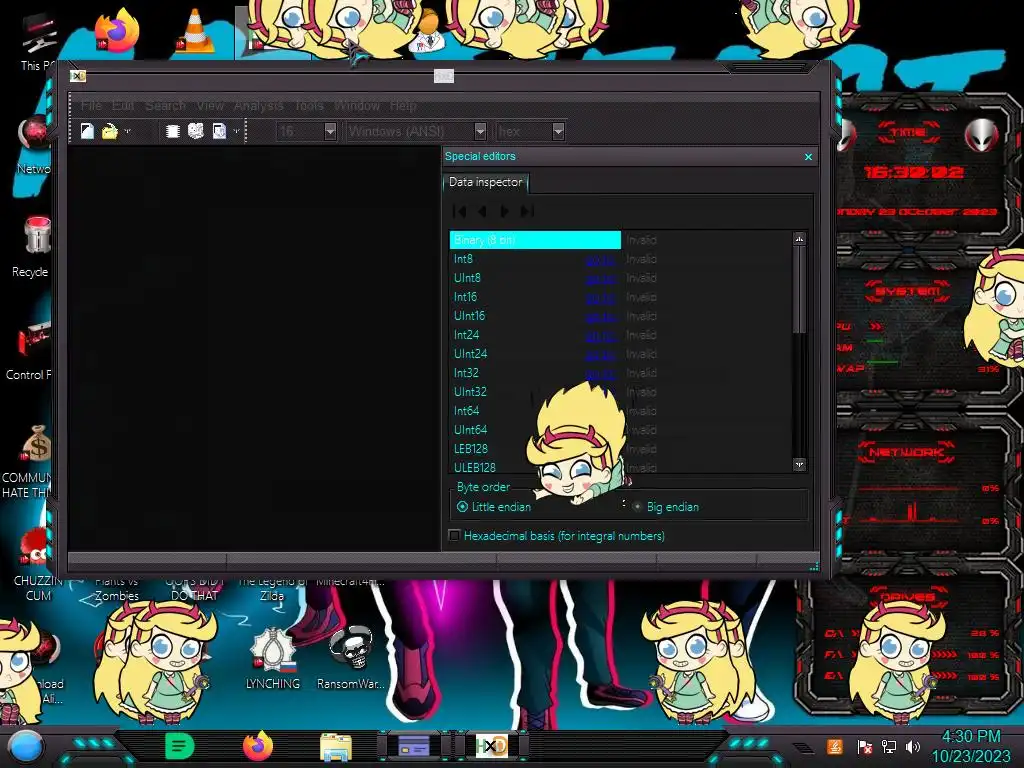Select the ULEB128 row label
The image size is (1024, 768).
pos(475,468)
